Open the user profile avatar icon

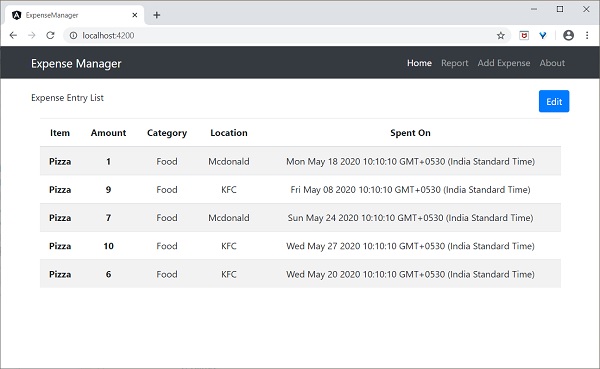pyautogui.click(x=569, y=36)
